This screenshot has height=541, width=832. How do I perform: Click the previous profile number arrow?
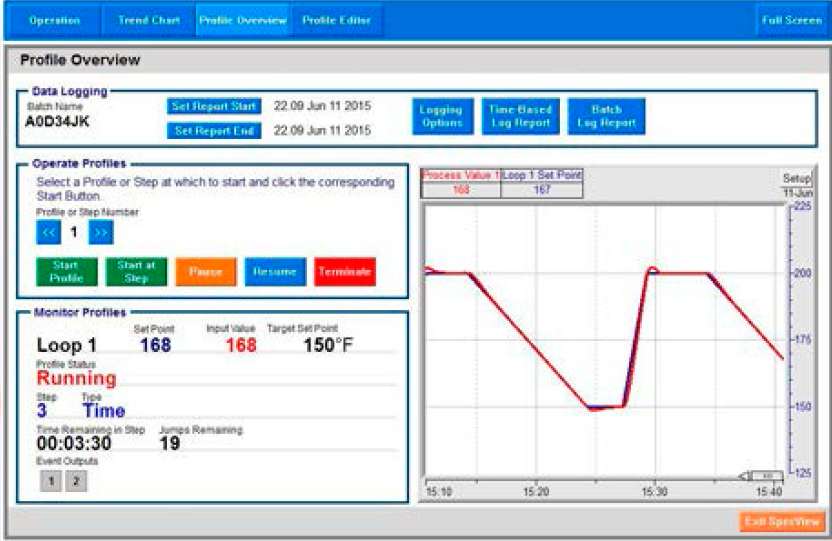coord(48,232)
